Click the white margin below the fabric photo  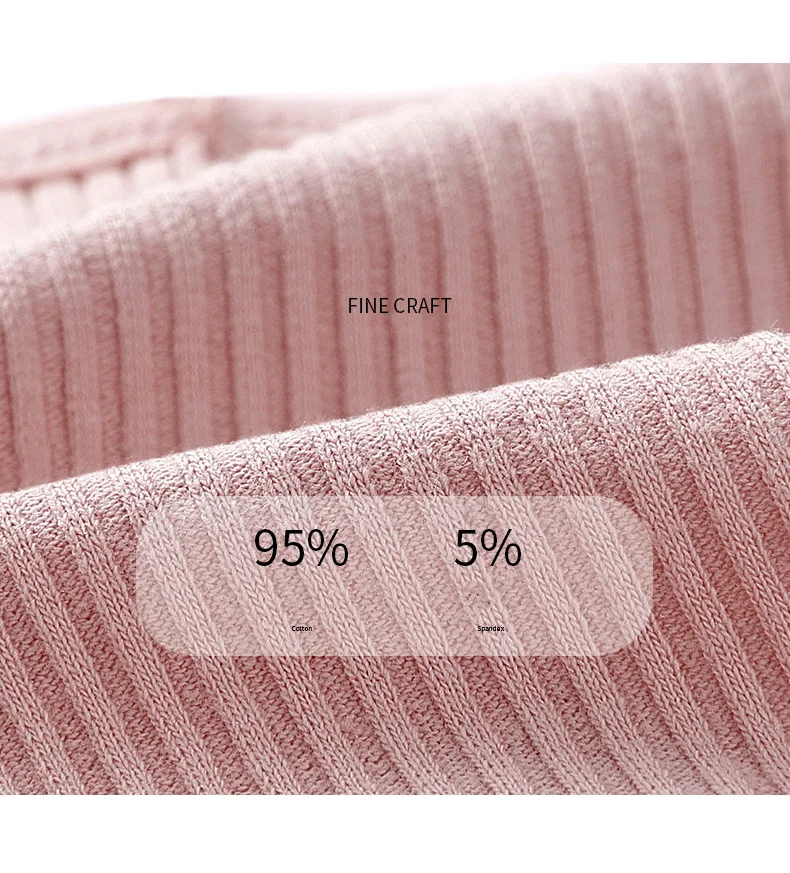[x=395, y=833]
